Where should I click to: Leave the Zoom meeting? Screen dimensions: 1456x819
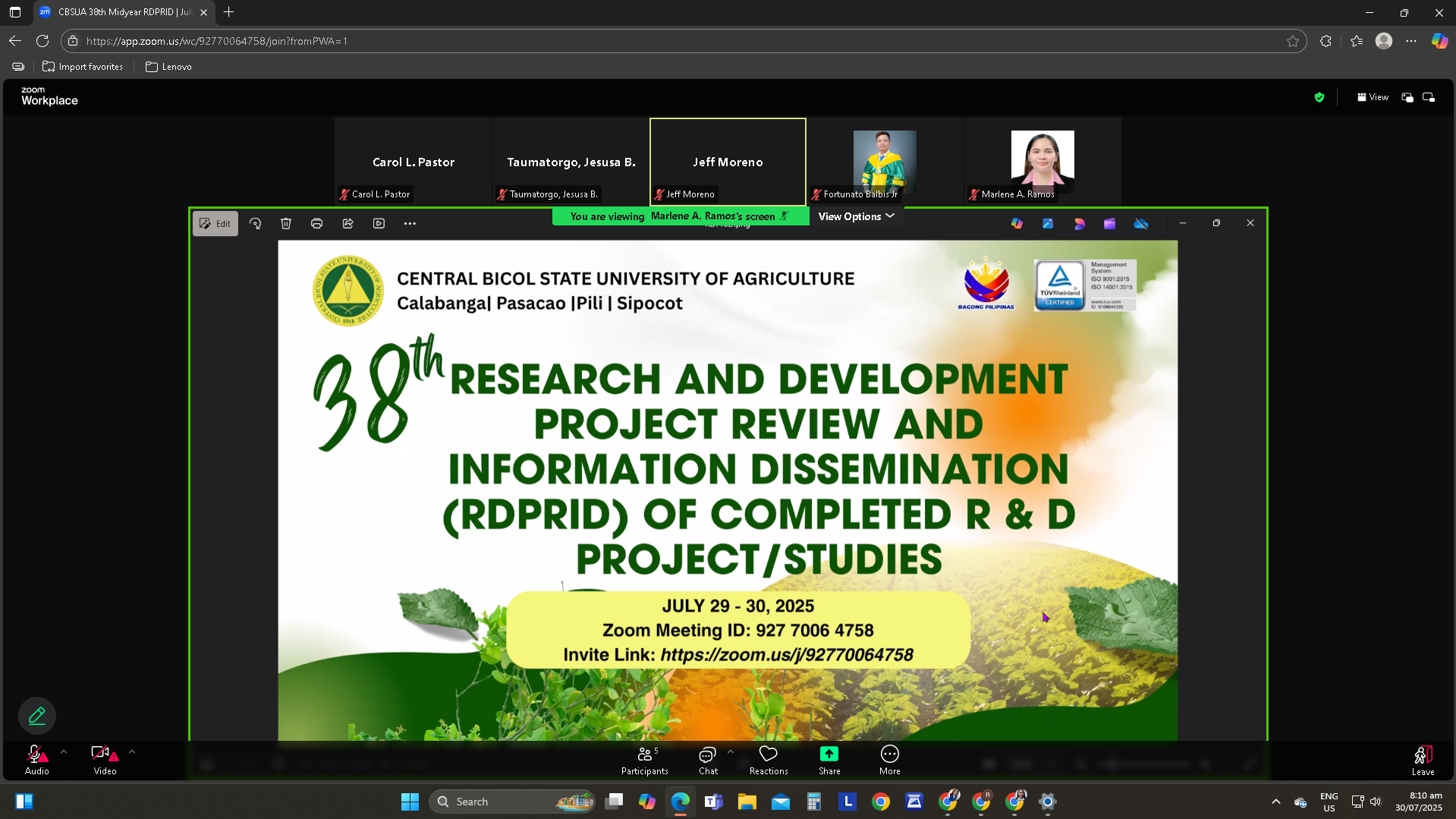1422,759
